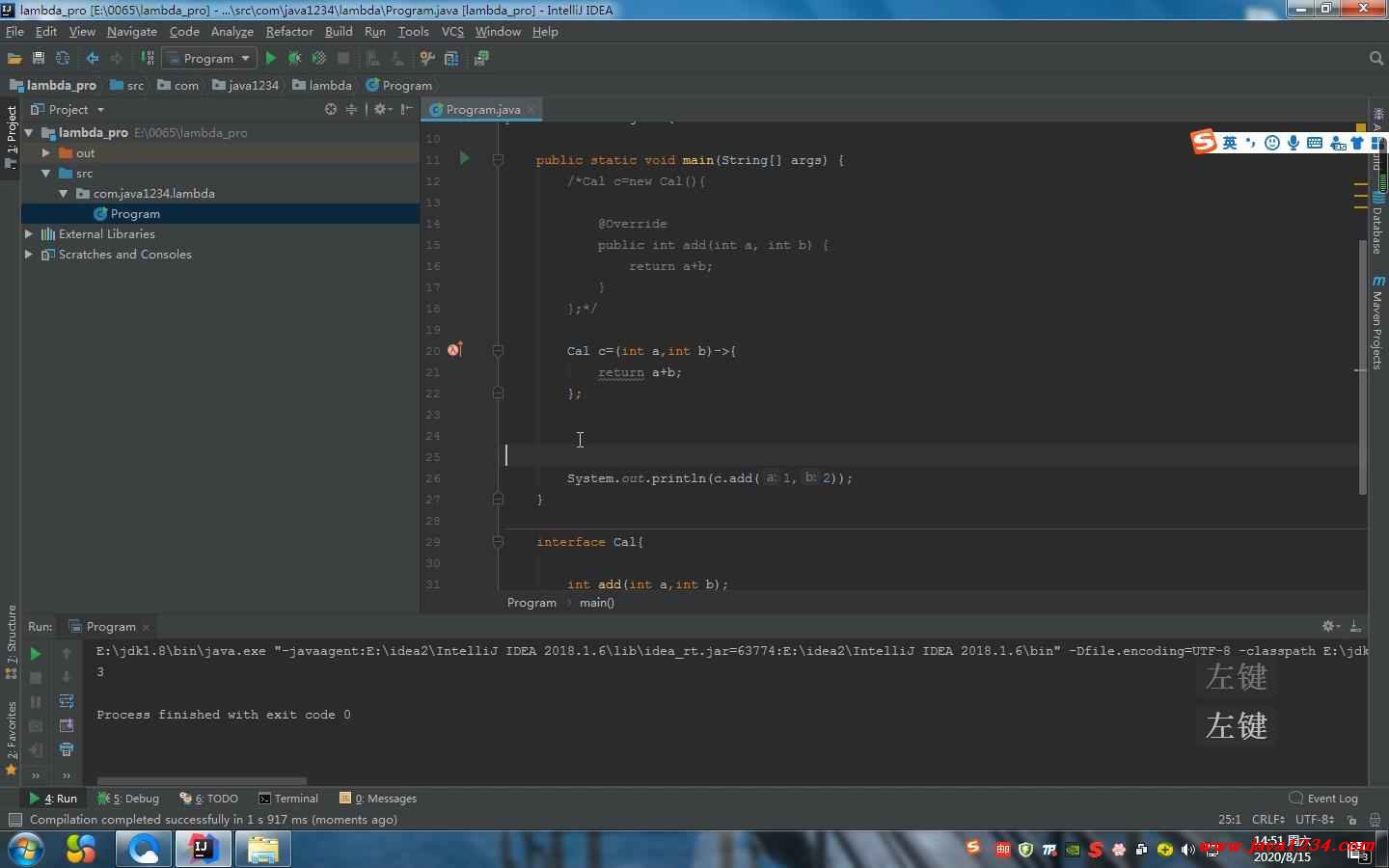Run with Coverage toolbar icon
The width and height of the screenshot is (1389, 868).
[318, 59]
